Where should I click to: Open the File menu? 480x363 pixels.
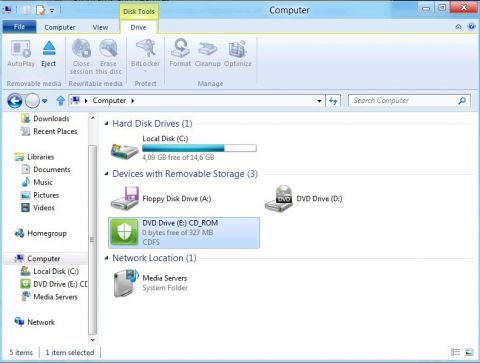tap(19, 27)
